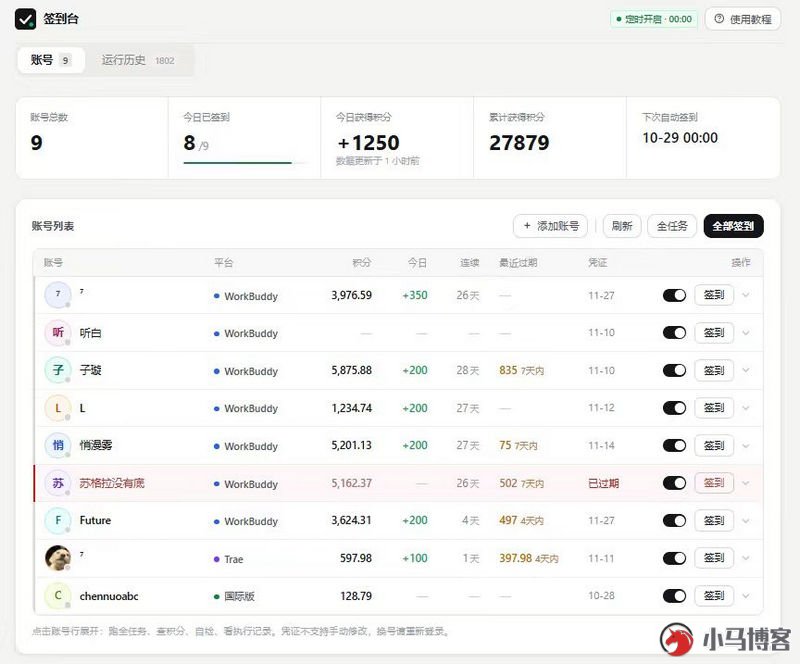Click 签到 button for 苏格拉没有底

click(714, 483)
